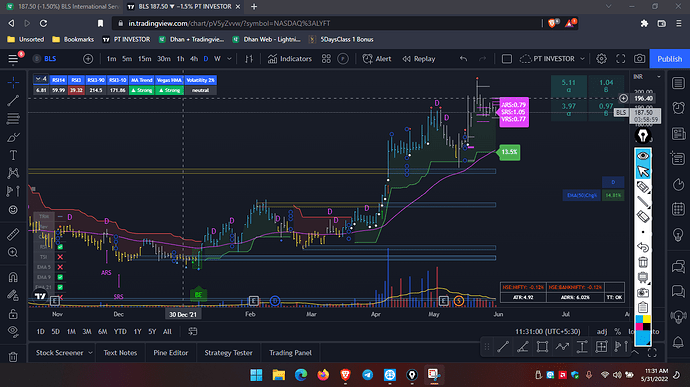
Task: Toggle percent scale on price axis
Action: pos(617,332)
